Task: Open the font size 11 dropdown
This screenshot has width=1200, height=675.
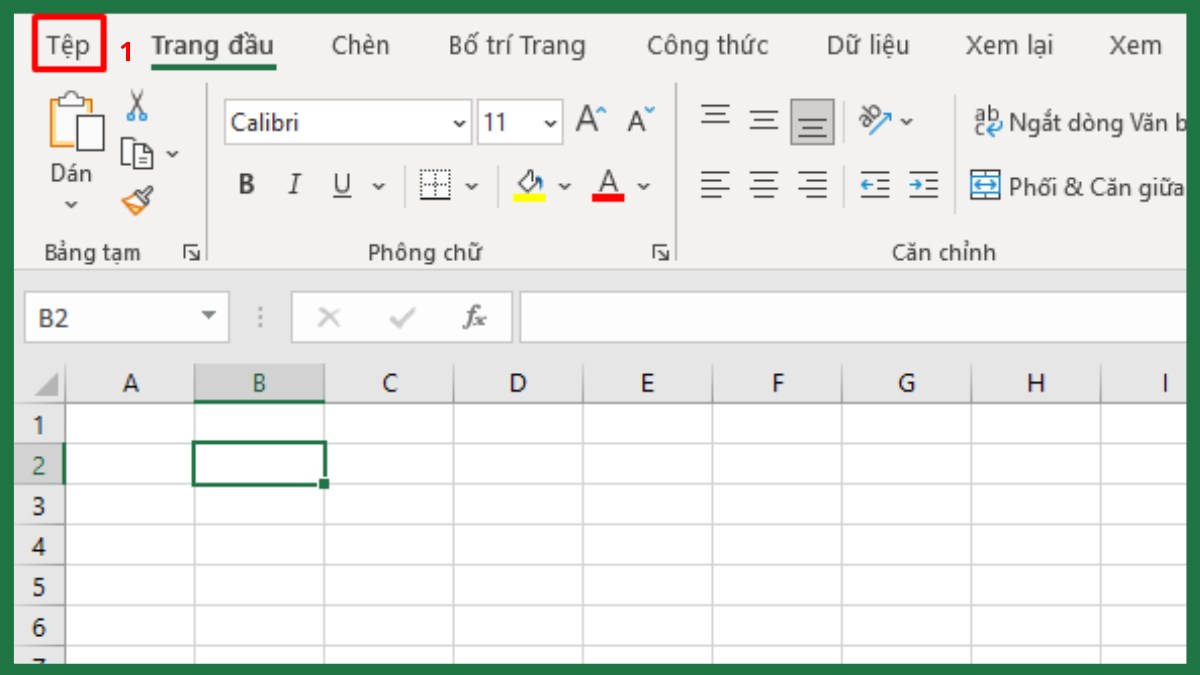Action: coord(549,122)
